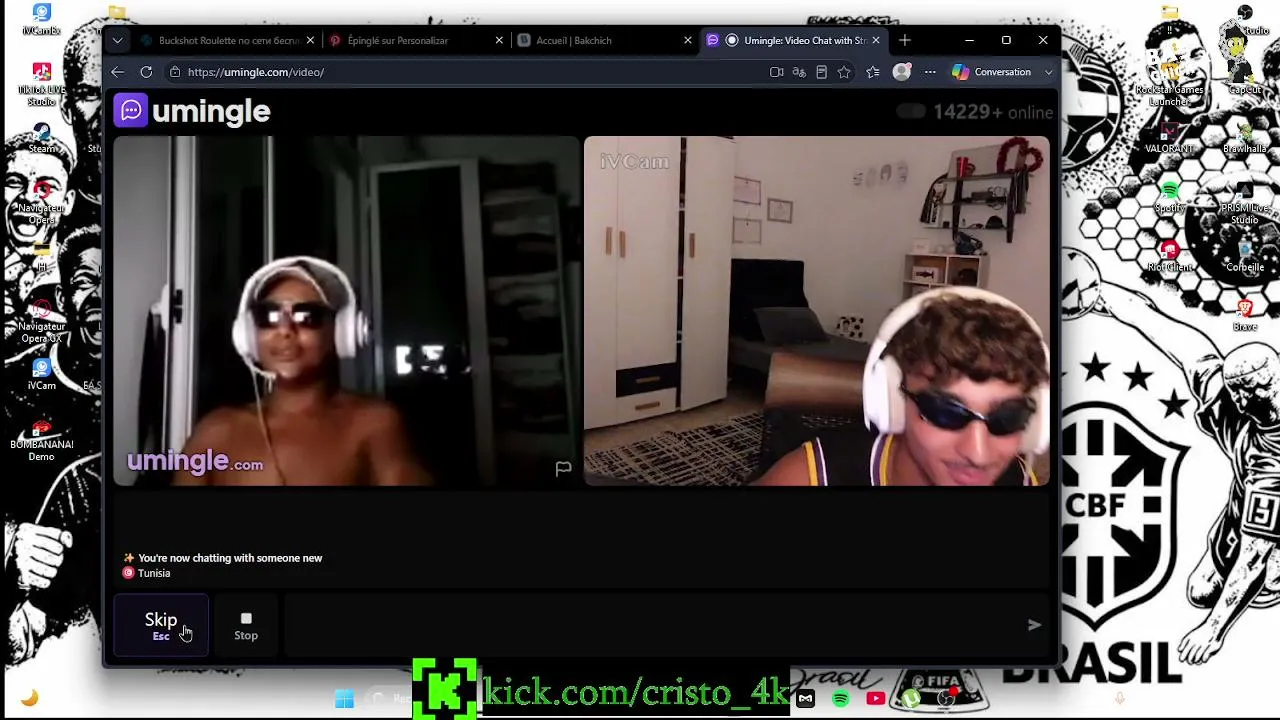Viewport: 1280px width, 720px height.
Task: Open the browser settings three-dot menu
Action: [930, 72]
